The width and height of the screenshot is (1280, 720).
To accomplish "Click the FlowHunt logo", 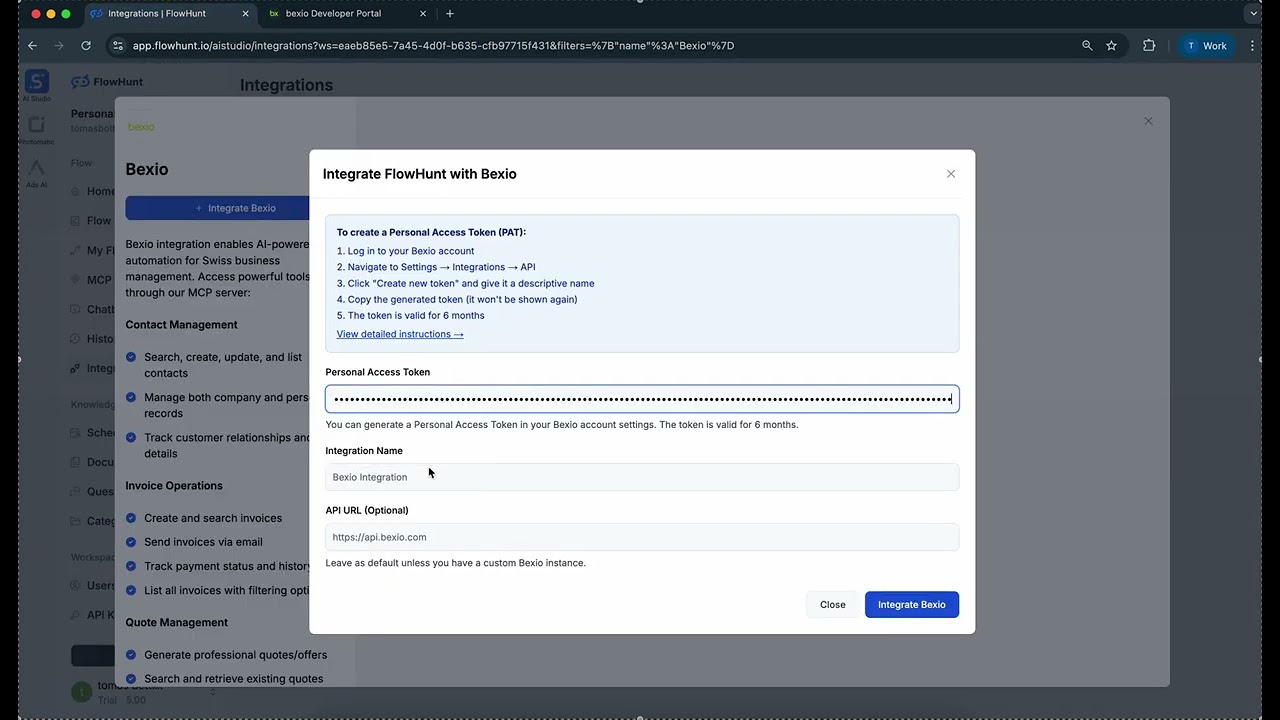I will click(x=107, y=82).
